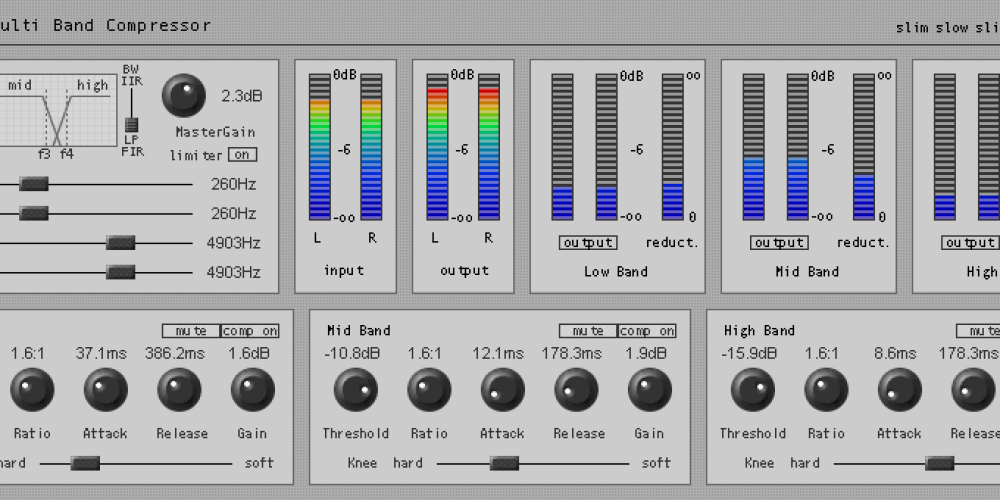Click the Mid Band Ratio knob
Image resolution: width=1000 pixels, height=500 pixels.
click(429, 390)
